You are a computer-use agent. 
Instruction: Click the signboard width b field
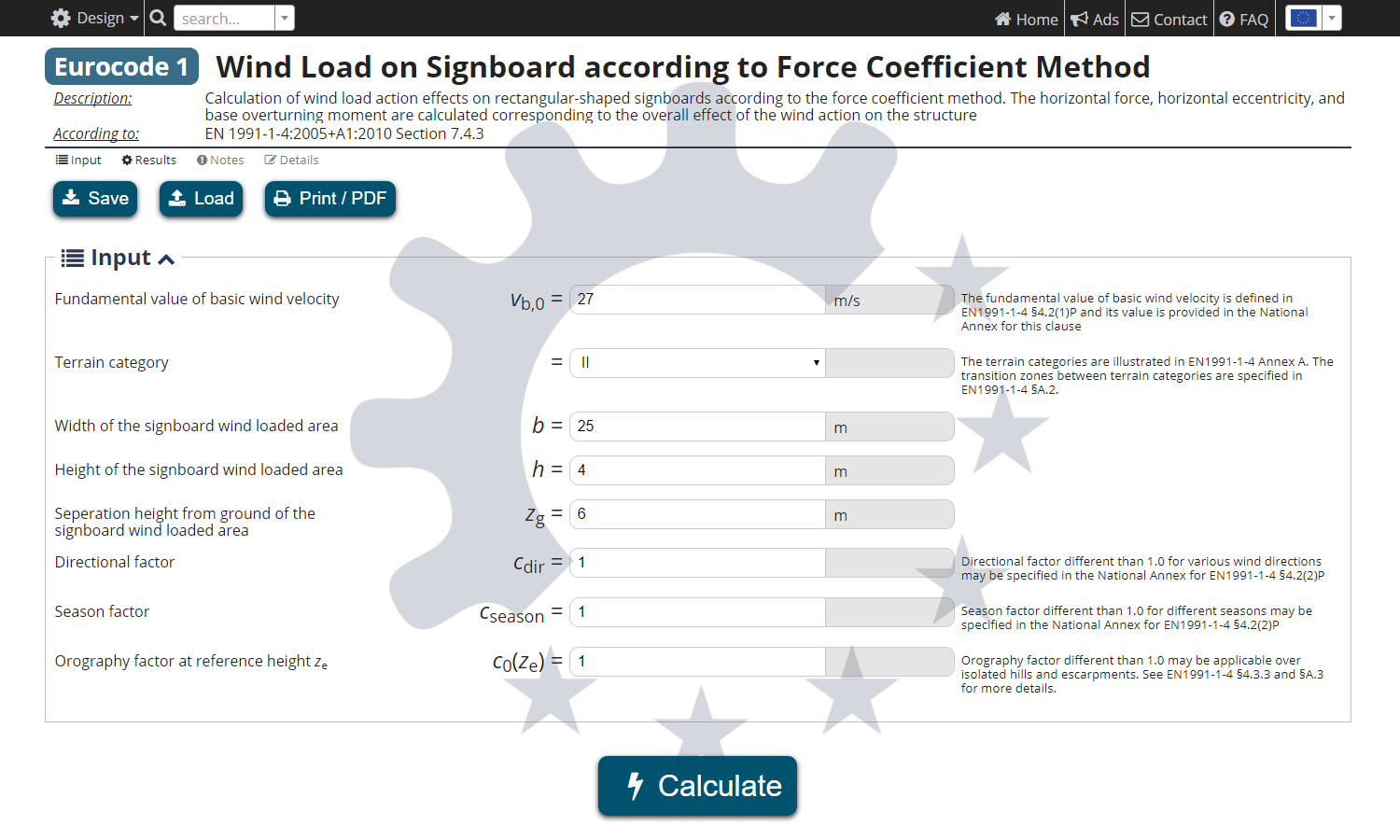click(697, 426)
